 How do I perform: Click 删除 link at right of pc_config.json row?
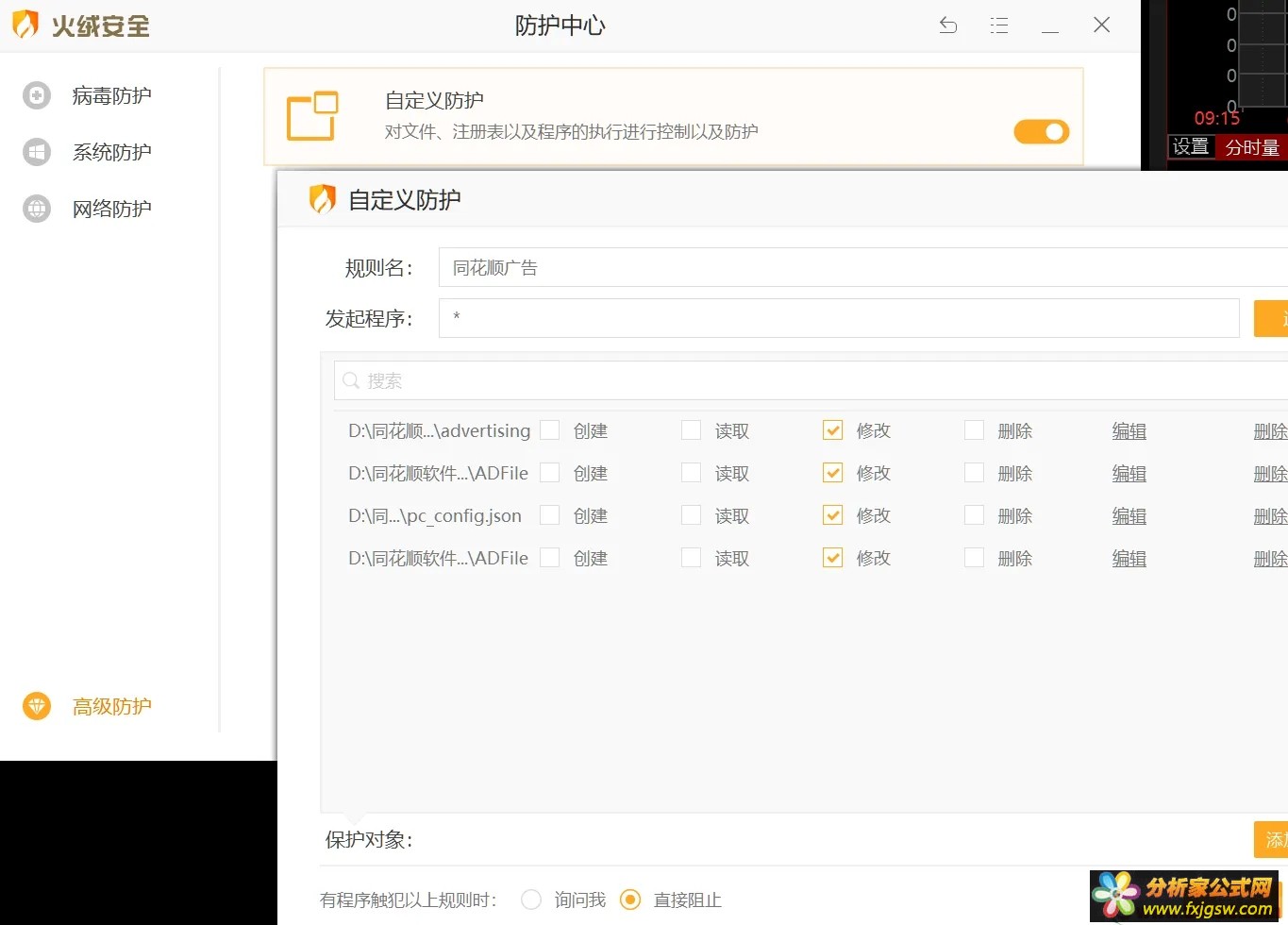(x=1271, y=516)
